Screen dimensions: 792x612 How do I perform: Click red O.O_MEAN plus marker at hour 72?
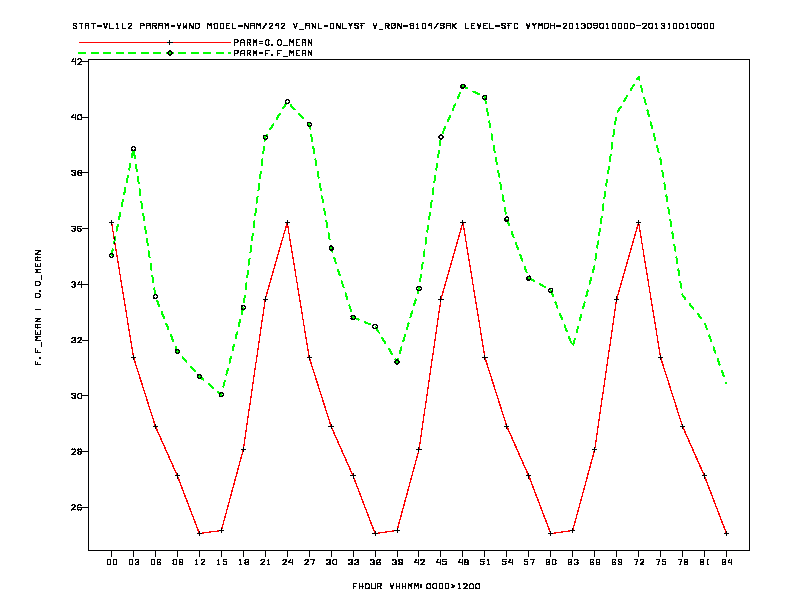click(638, 223)
